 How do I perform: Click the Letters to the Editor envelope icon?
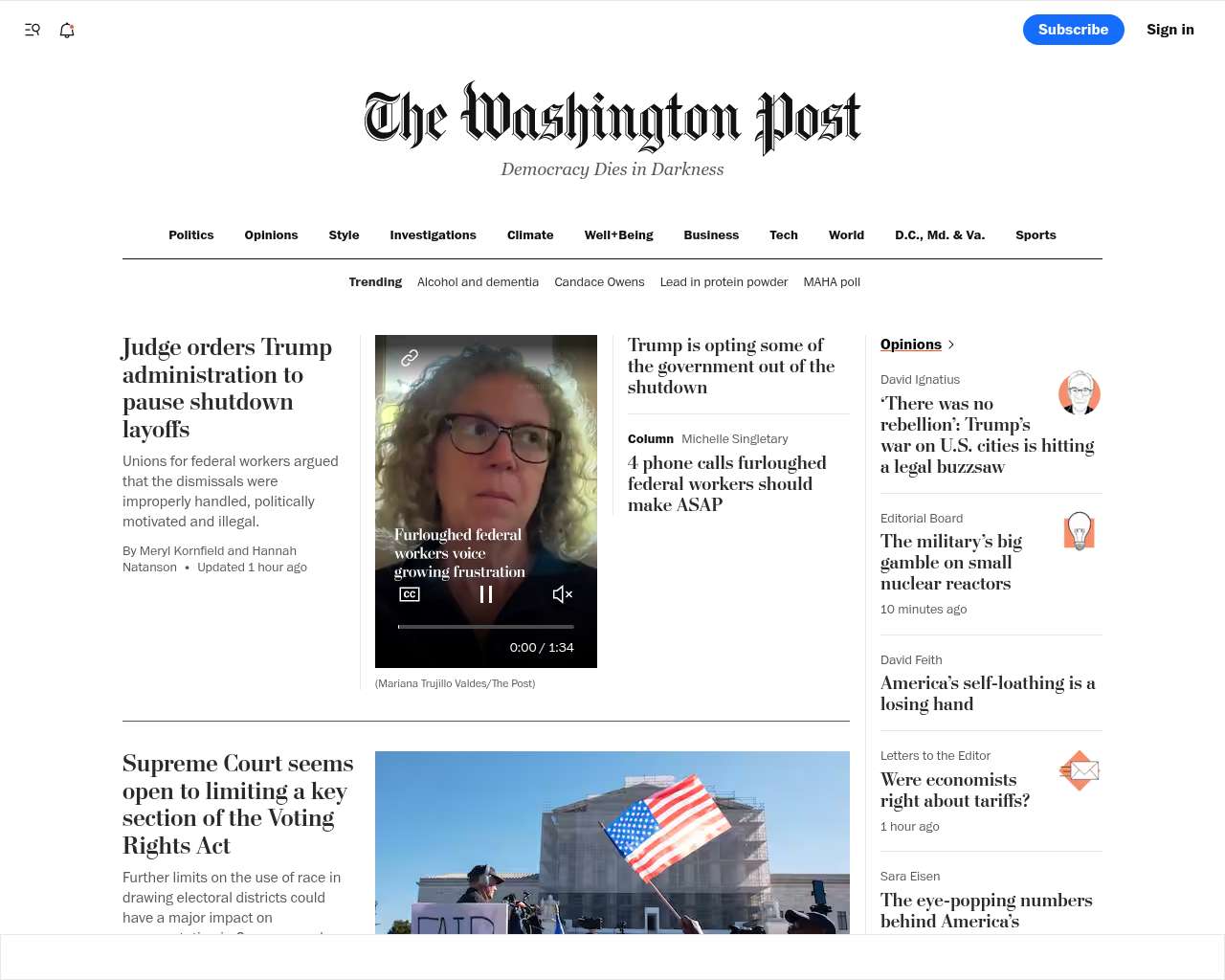(x=1080, y=770)
